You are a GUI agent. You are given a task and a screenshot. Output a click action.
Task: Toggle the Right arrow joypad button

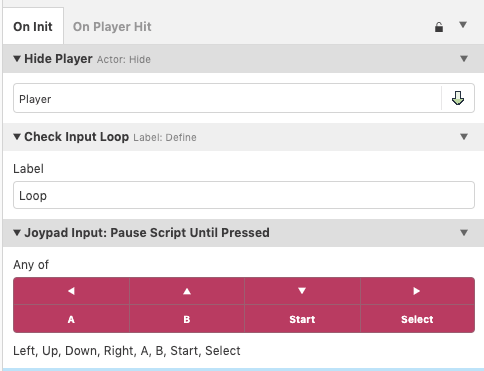[417, 291]
